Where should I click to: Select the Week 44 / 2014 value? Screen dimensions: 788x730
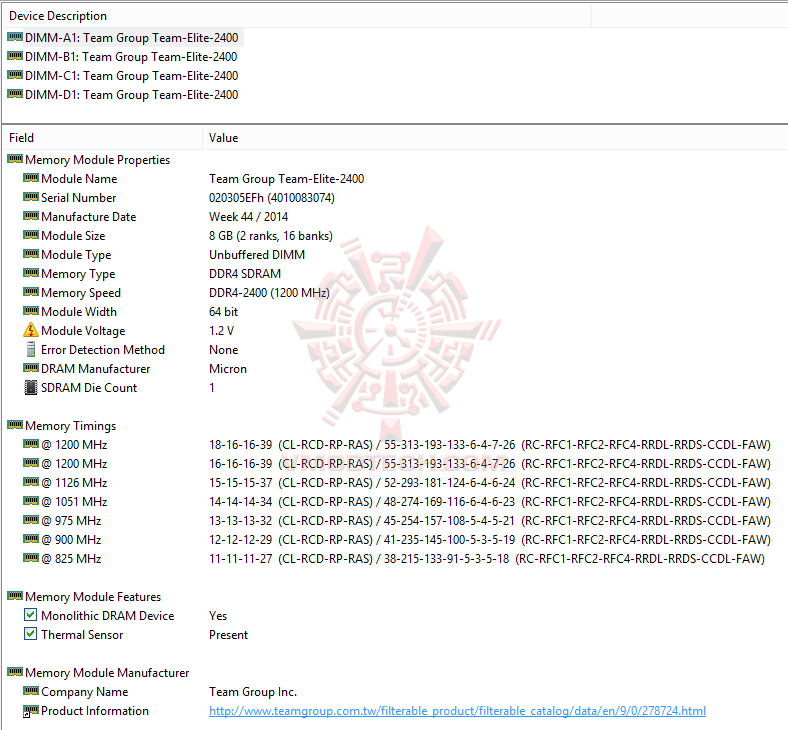coord(248,217)
